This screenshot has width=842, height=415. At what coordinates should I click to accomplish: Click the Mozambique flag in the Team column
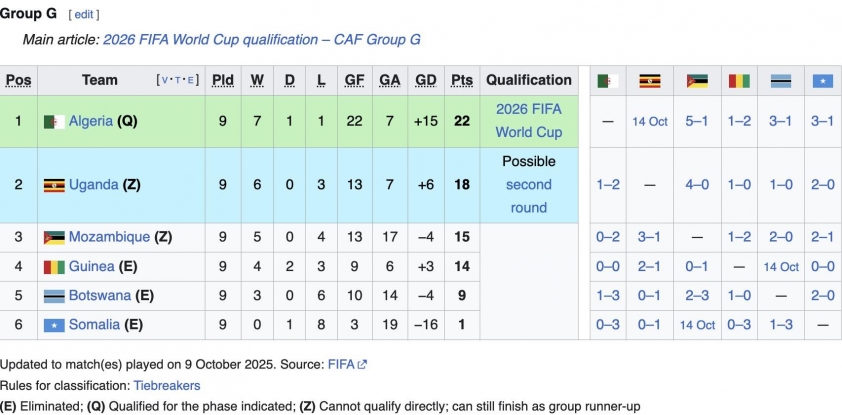tap(53, 238)
